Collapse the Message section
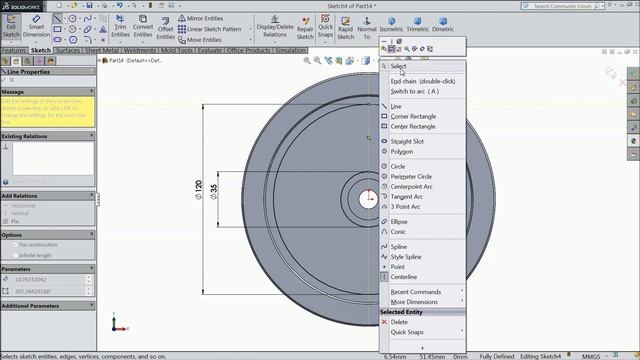This screenshot has height=360, width=640. [91, 91]
